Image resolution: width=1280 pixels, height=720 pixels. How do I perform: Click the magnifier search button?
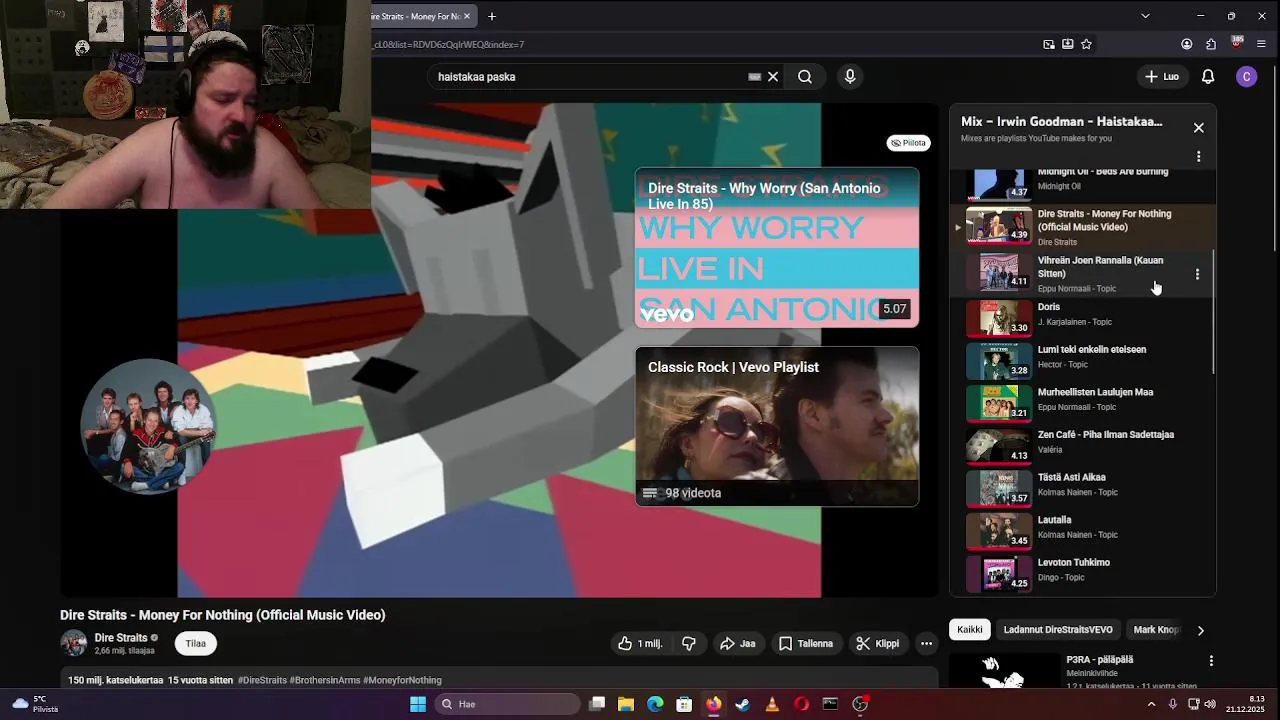coord(805,77)
